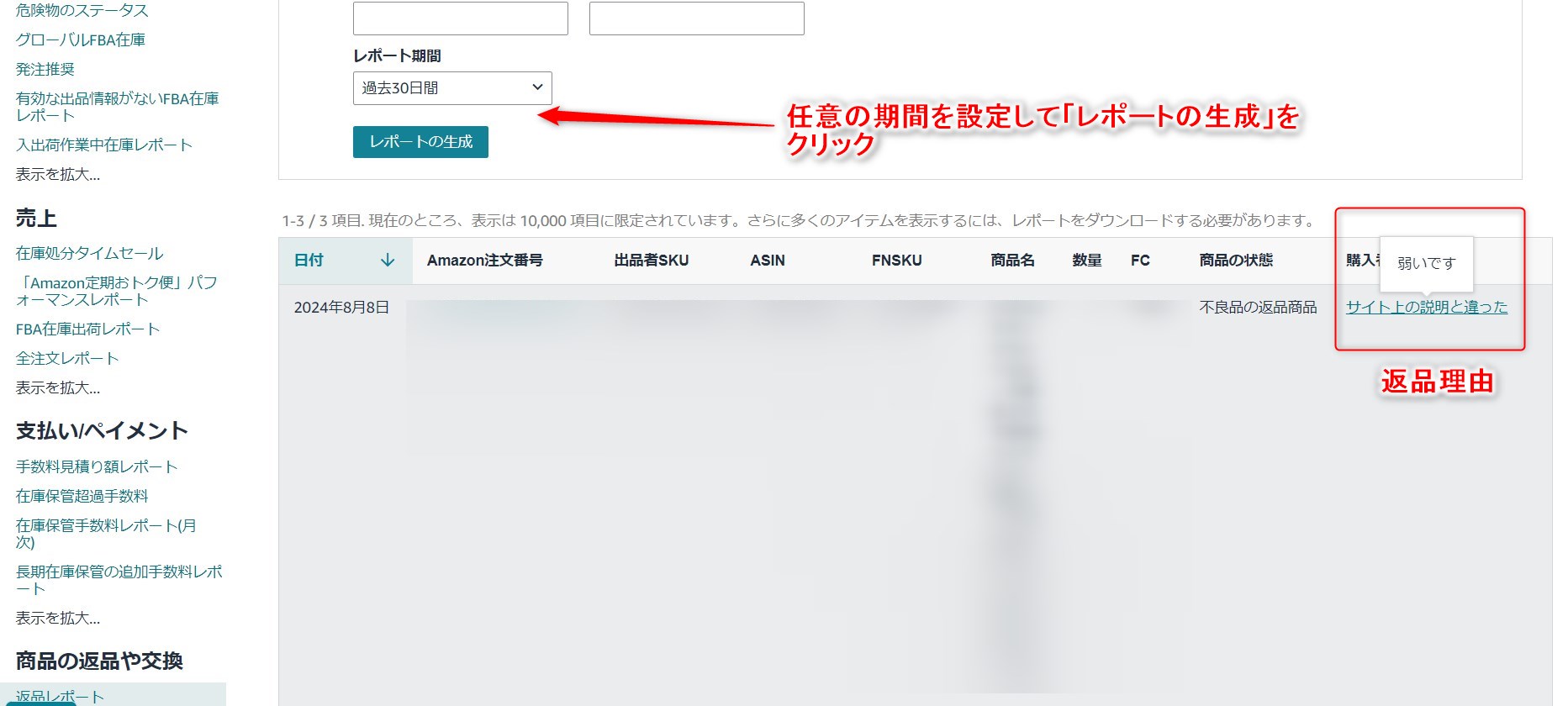Open the 発注推奨 report link

click(45, 69)
